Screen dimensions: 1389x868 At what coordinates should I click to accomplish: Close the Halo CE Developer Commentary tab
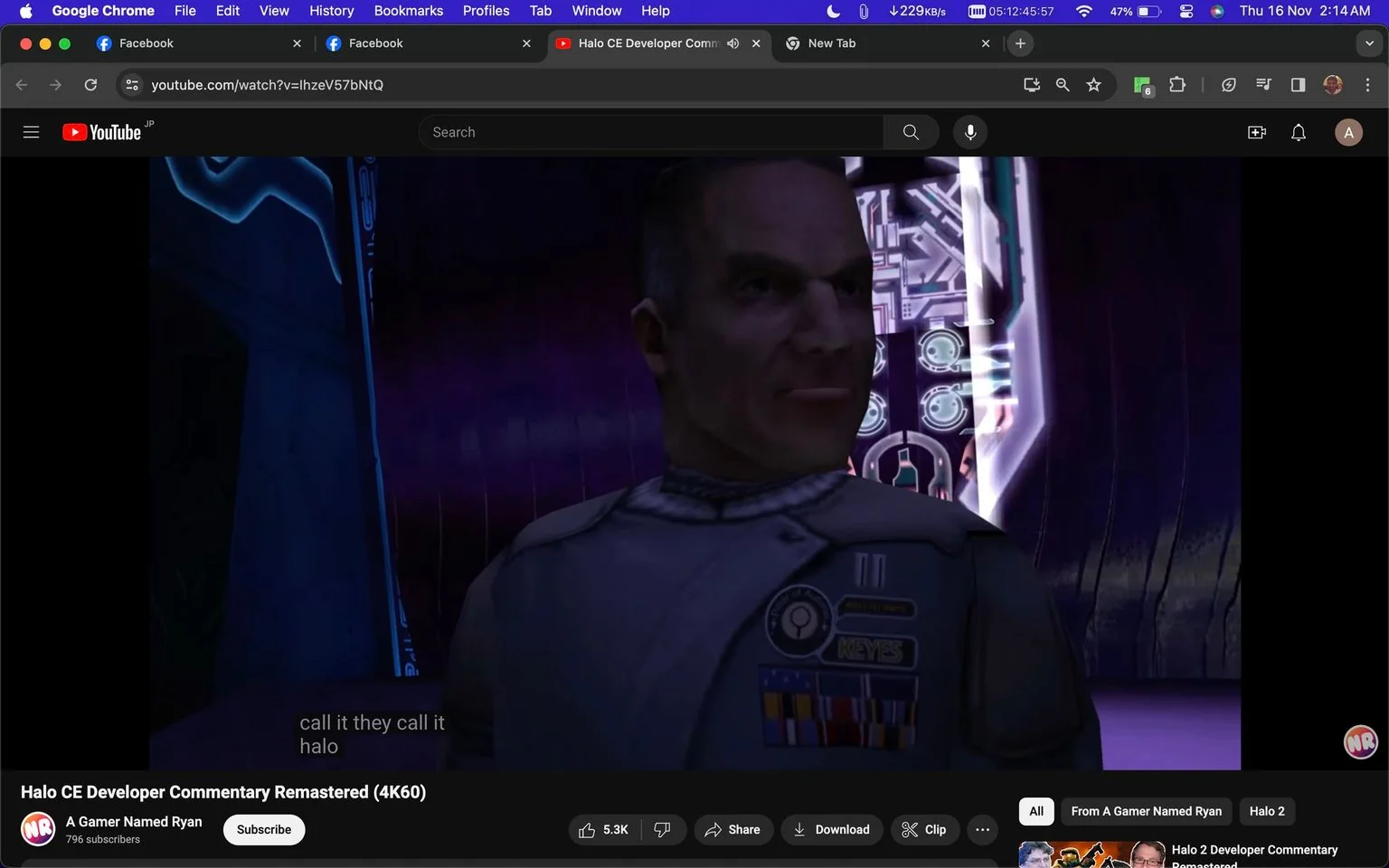pos(756,43)
